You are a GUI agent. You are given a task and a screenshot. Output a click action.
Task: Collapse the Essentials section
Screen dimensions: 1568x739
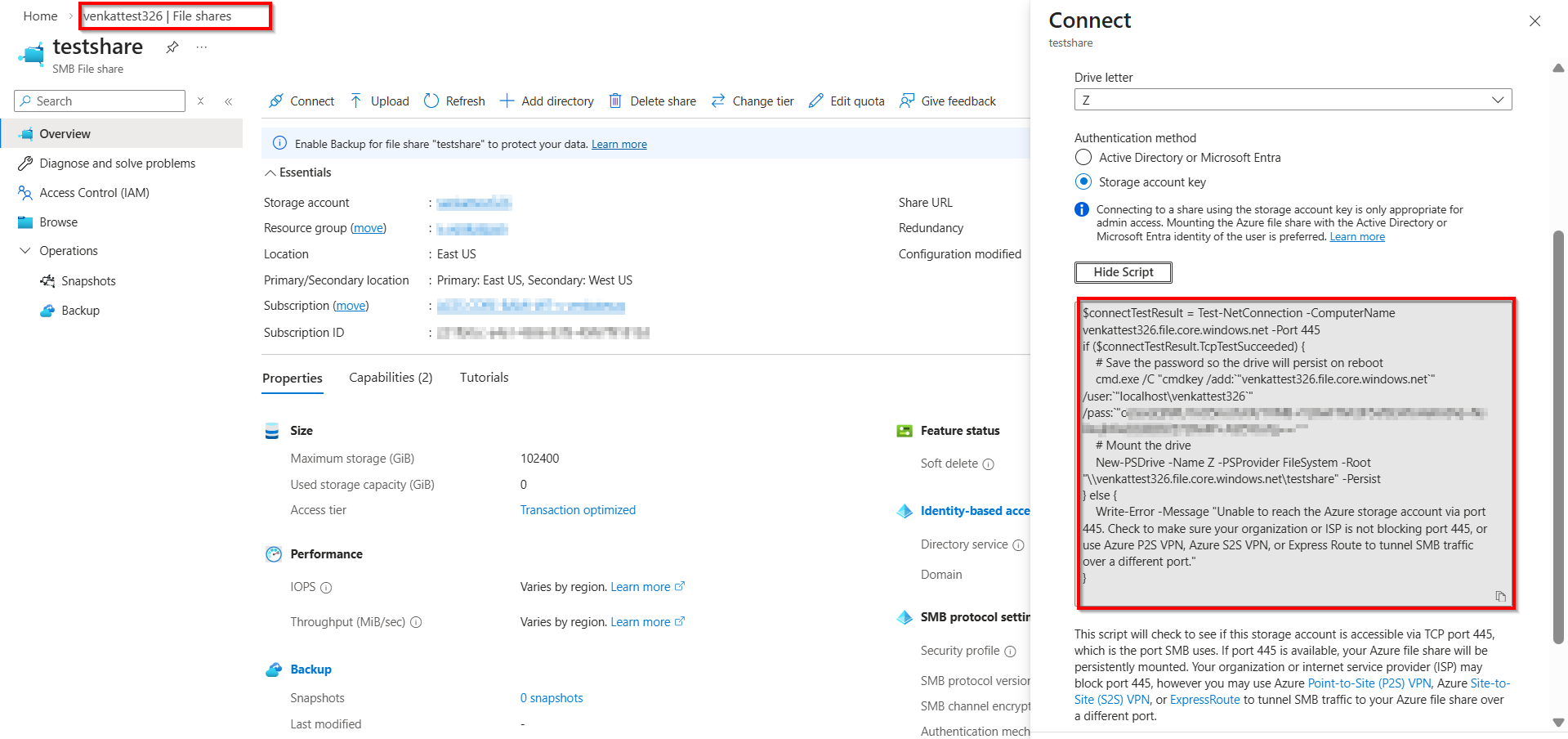[297, 172]
